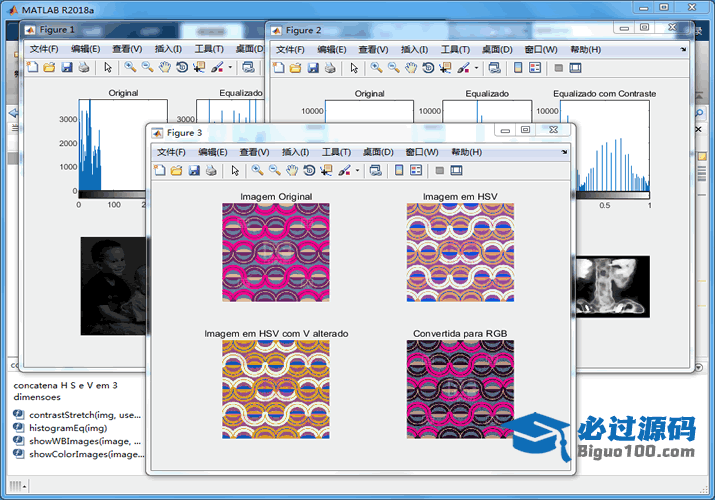Expand Brush color dropdown arrow in Figure 2
The image size is (715, 500).
coord(477,68)
